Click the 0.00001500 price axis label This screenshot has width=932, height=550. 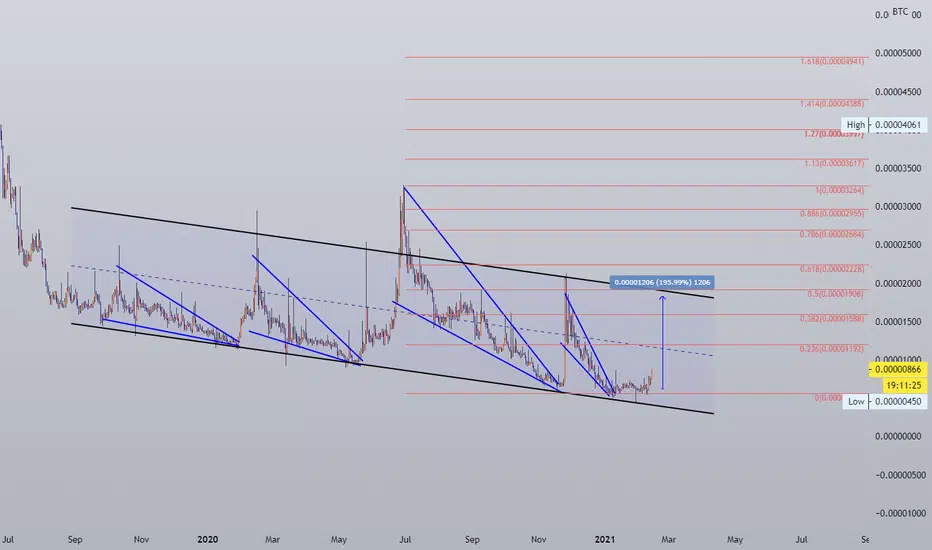tap(898, 322)
